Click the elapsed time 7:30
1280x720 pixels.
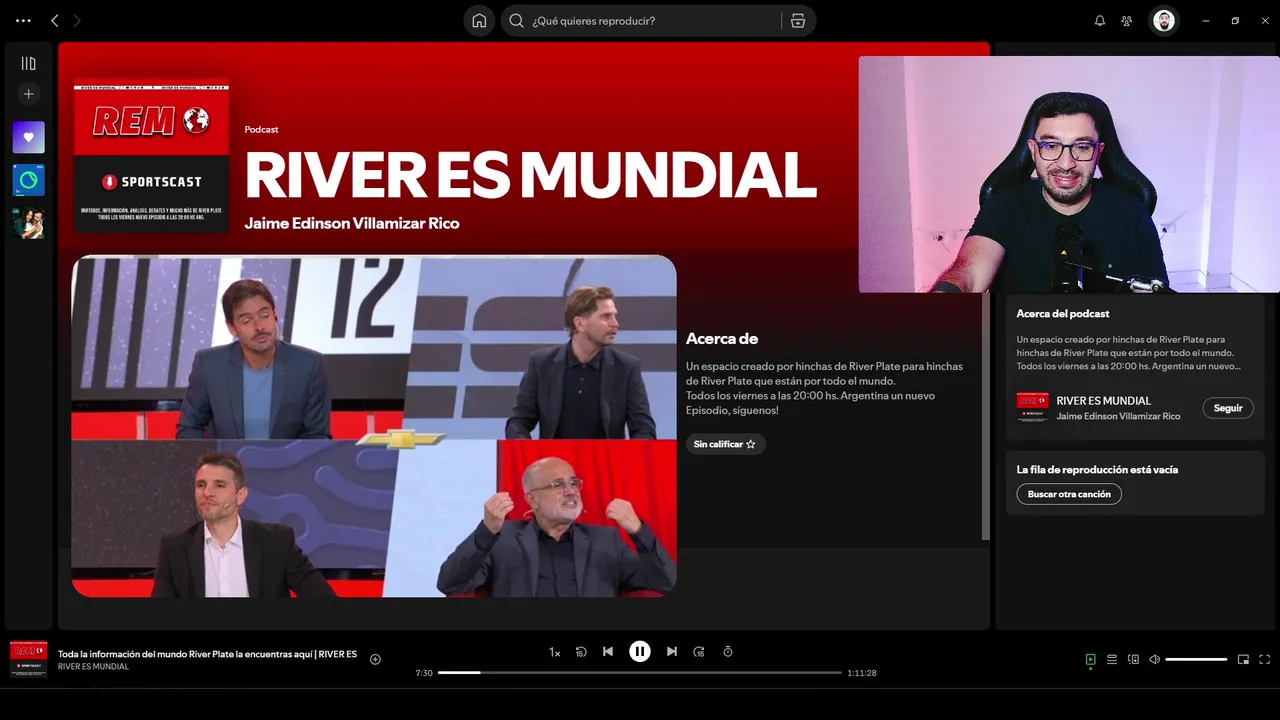tap(424, 673)
